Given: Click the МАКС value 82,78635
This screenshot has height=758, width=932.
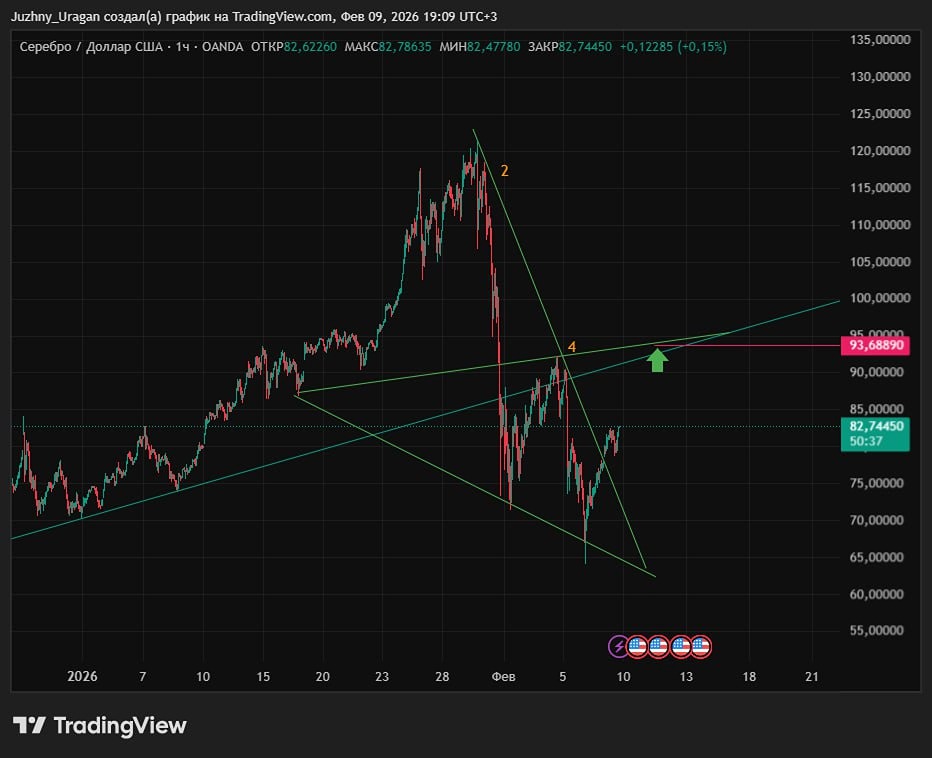Looking at the screenshot, I should [x=405, y=47].
